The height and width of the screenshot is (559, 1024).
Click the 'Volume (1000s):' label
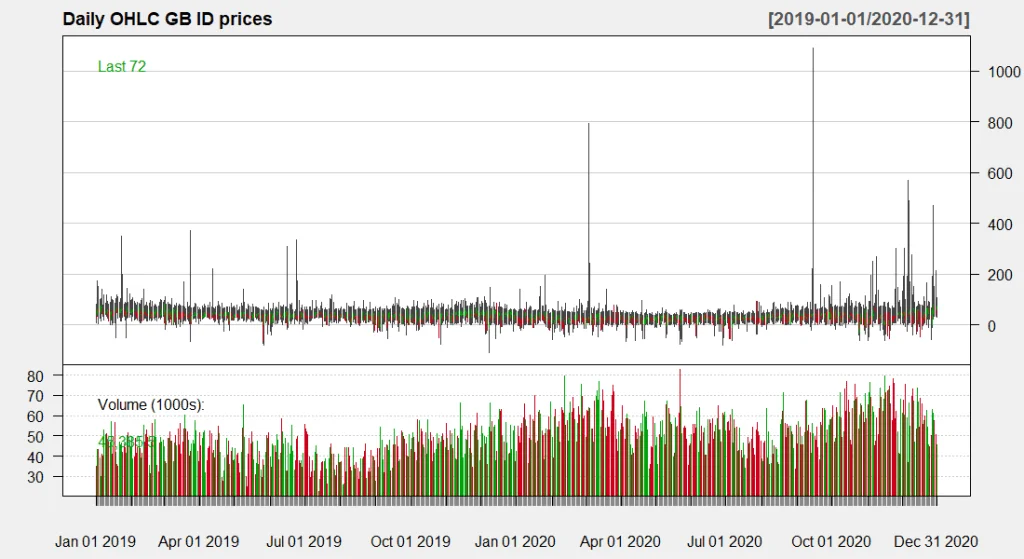(151, 404)
